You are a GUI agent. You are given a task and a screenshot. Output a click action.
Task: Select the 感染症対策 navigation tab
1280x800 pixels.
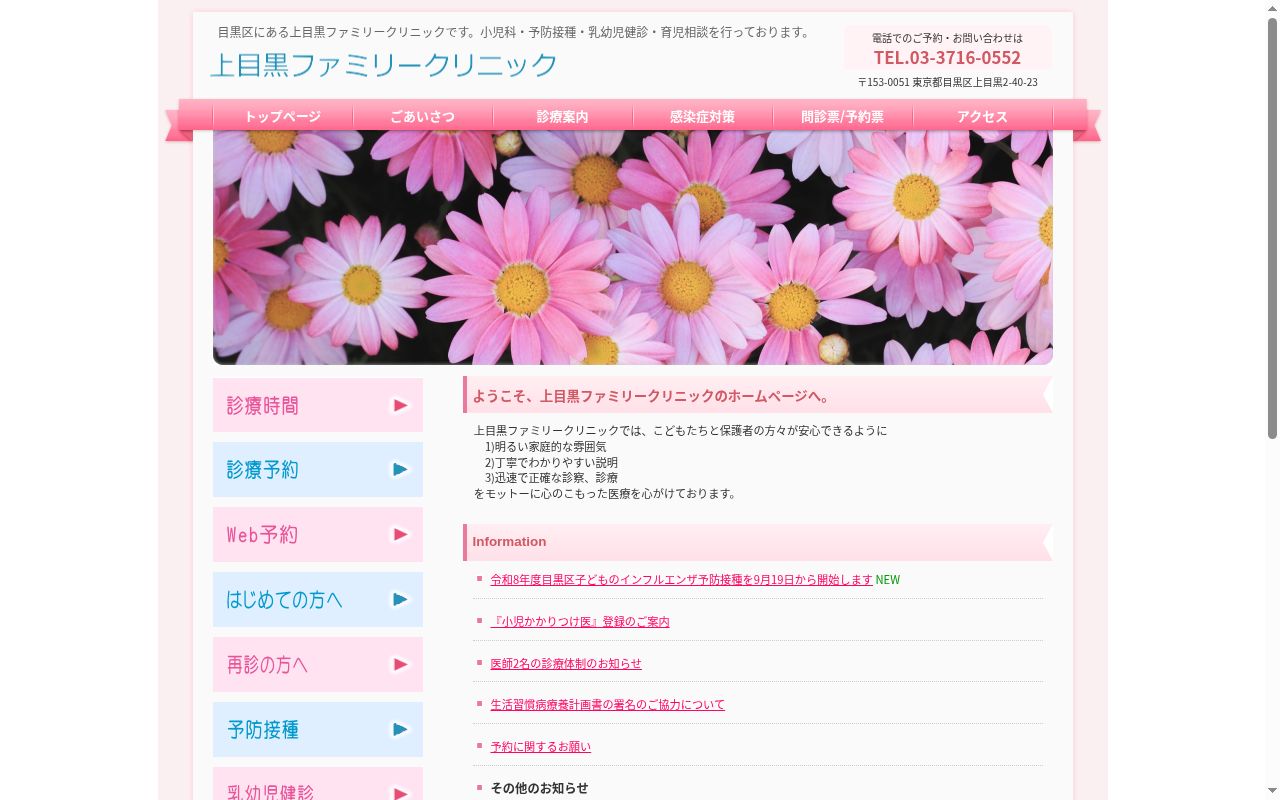[x=703, y=116]
